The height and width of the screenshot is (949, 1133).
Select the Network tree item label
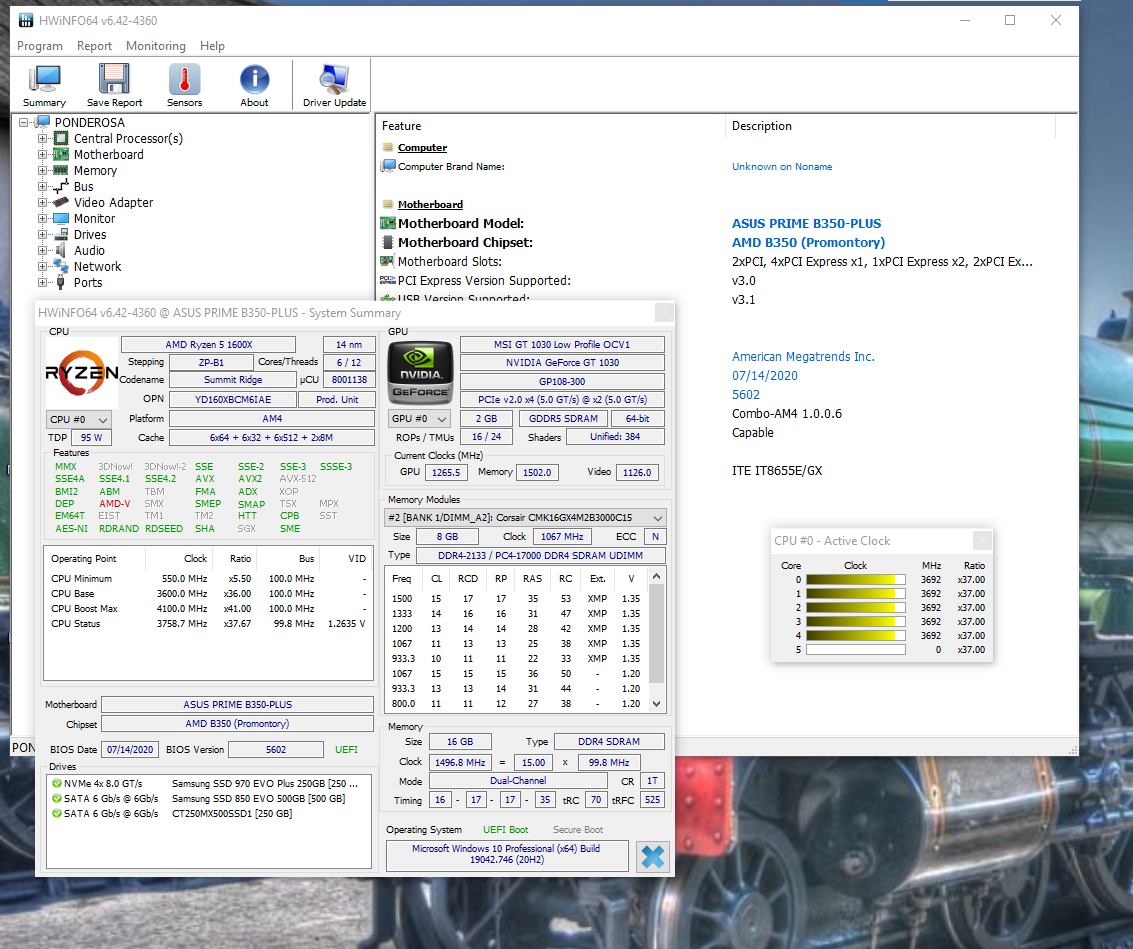[x=98, y=266]
